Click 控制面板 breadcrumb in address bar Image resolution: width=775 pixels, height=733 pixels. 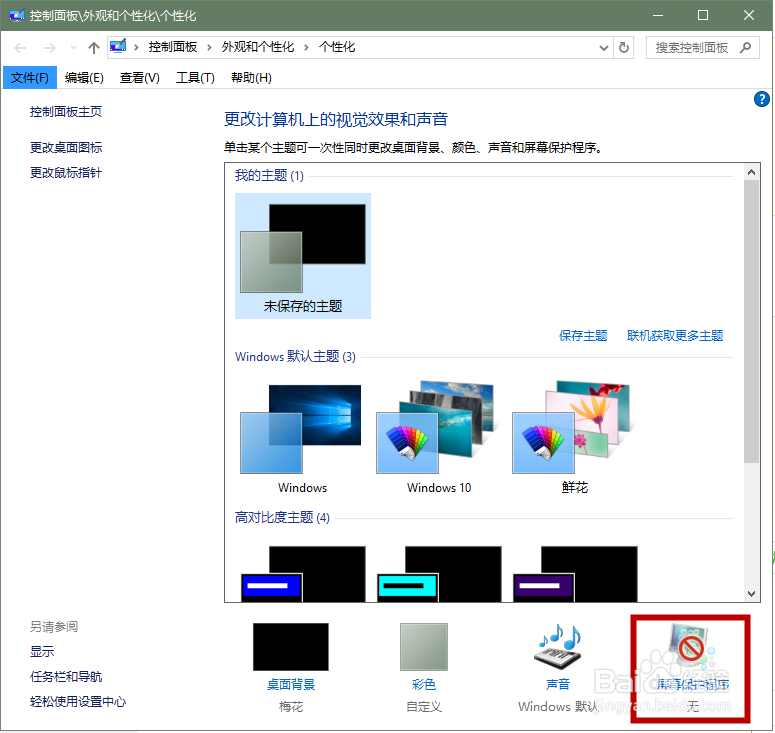(x=173, y=47)
